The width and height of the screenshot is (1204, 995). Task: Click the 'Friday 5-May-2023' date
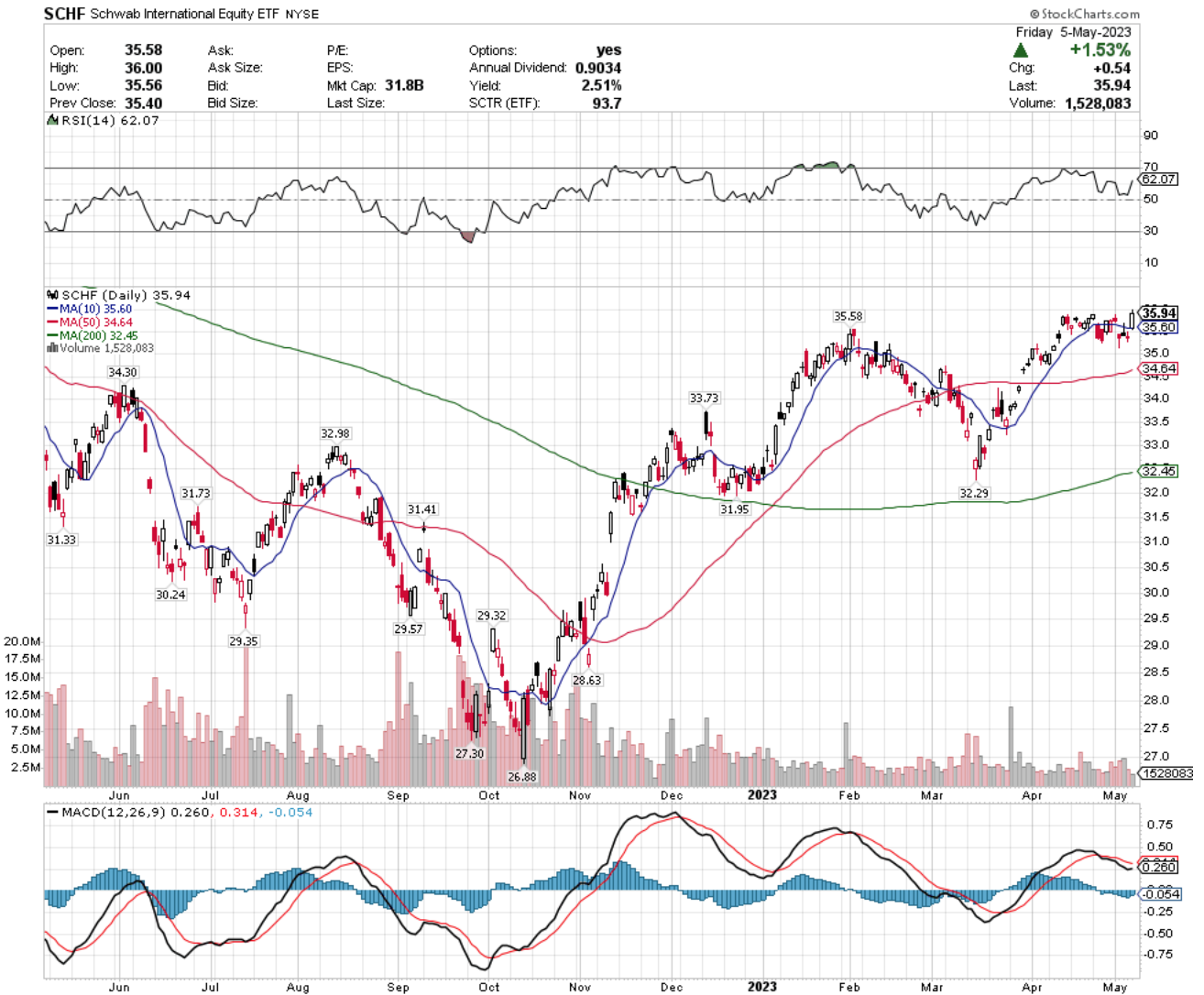[1073, 32]
